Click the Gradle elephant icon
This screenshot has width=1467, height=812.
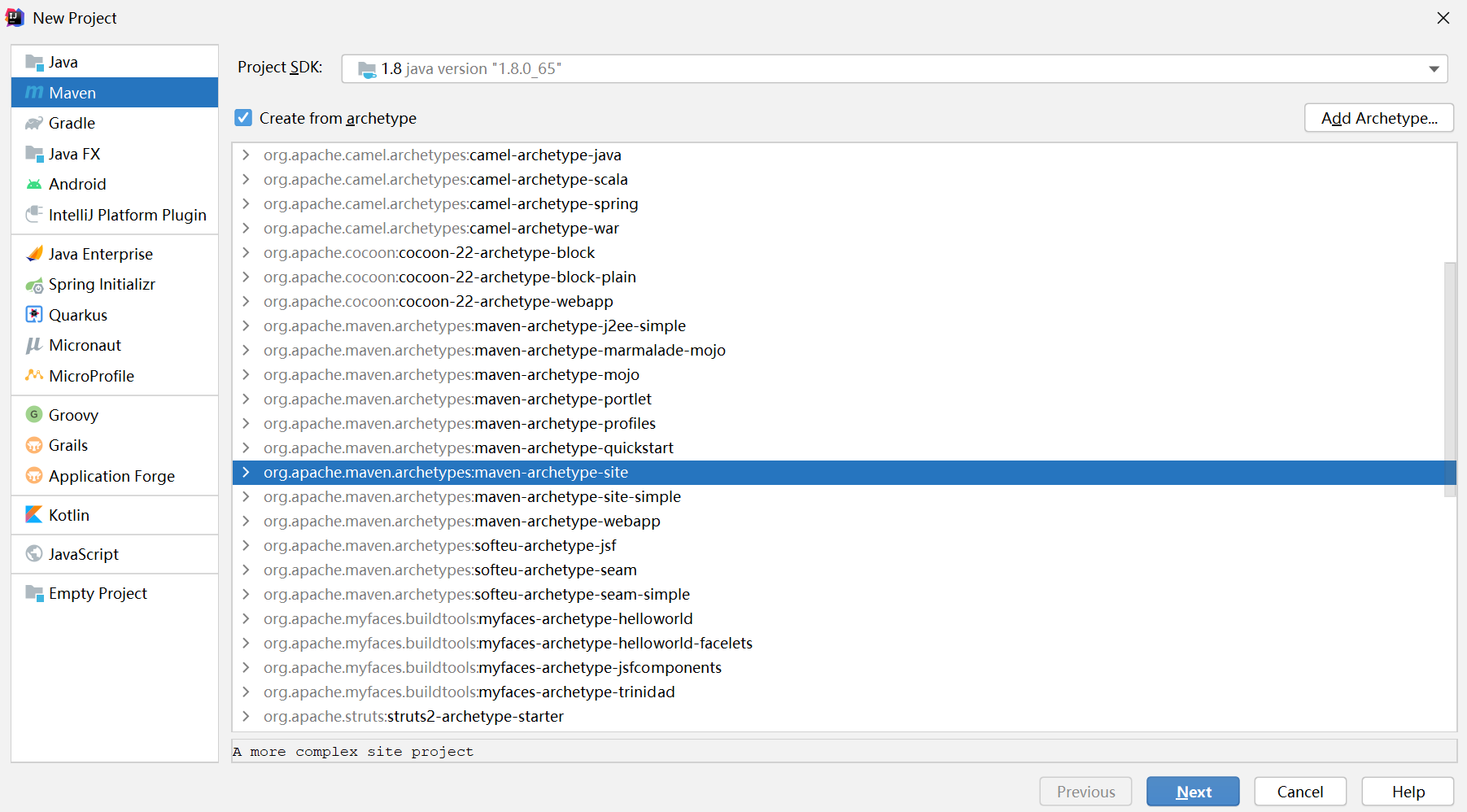[x=33, y=124]
